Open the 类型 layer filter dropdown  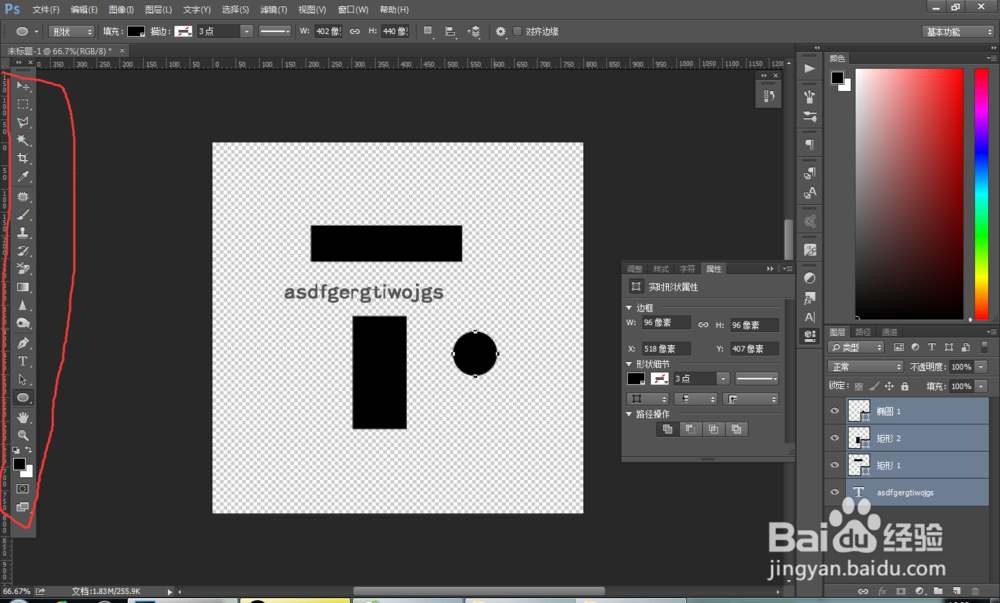click(x=857, y=347)
